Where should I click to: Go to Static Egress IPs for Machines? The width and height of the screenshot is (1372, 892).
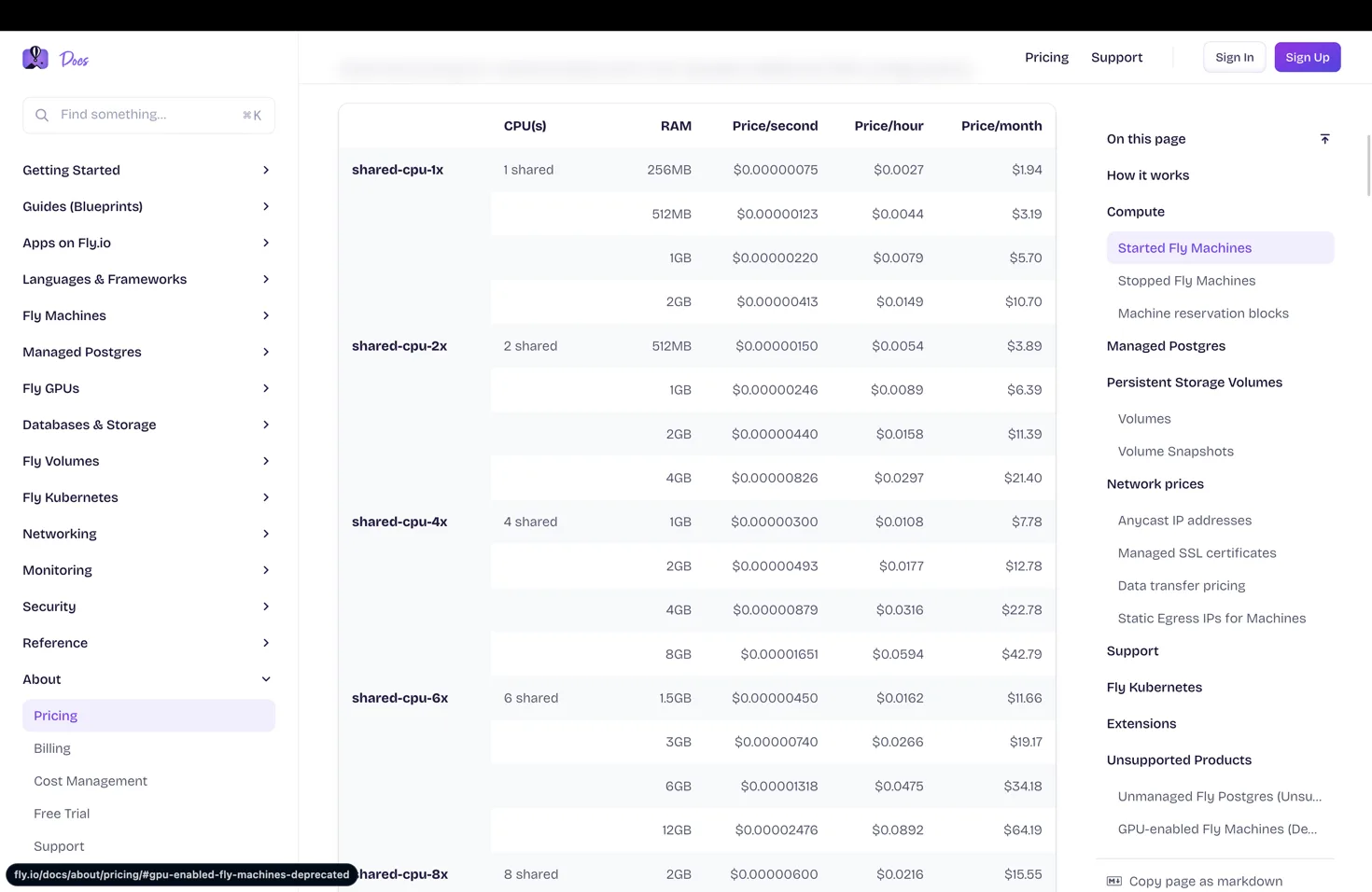1211,619
